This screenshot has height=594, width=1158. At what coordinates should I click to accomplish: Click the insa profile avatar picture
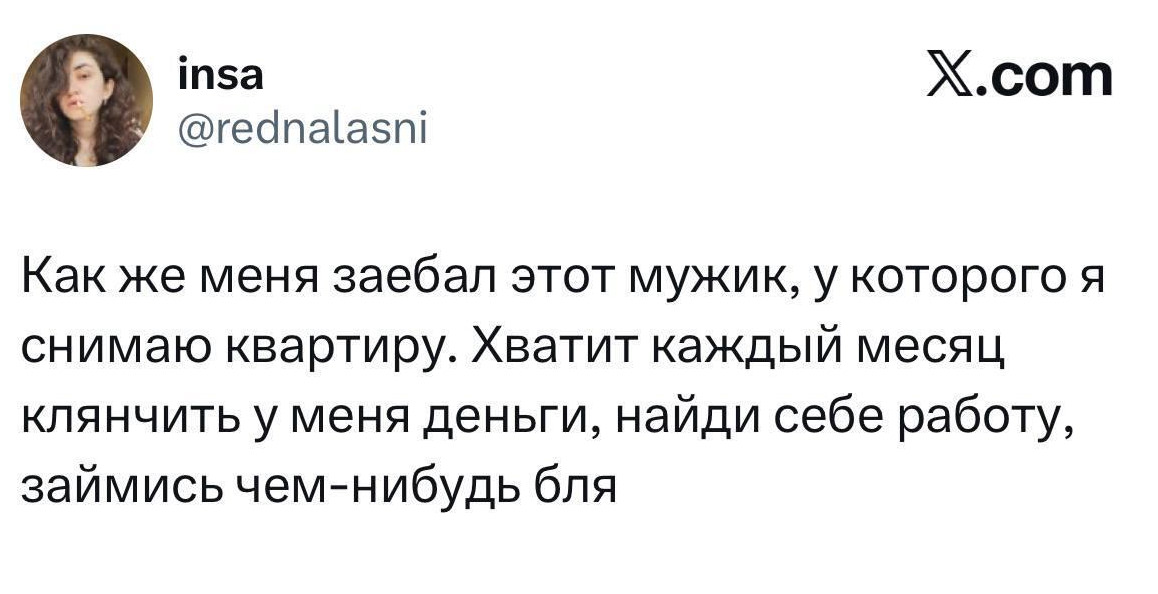pyautogui.click(x=87, y=101)
